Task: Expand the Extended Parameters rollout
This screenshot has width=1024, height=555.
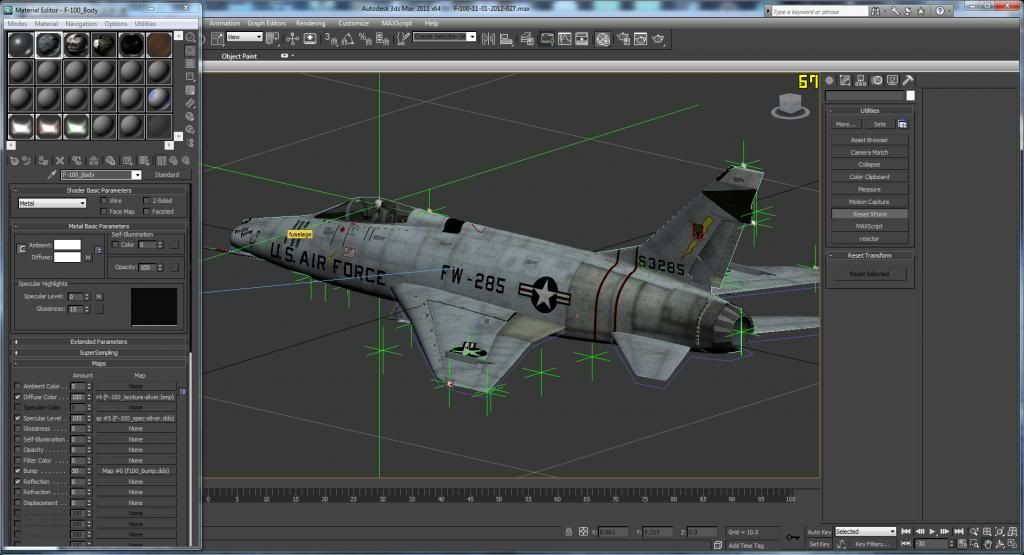Action: click(98, 342)
